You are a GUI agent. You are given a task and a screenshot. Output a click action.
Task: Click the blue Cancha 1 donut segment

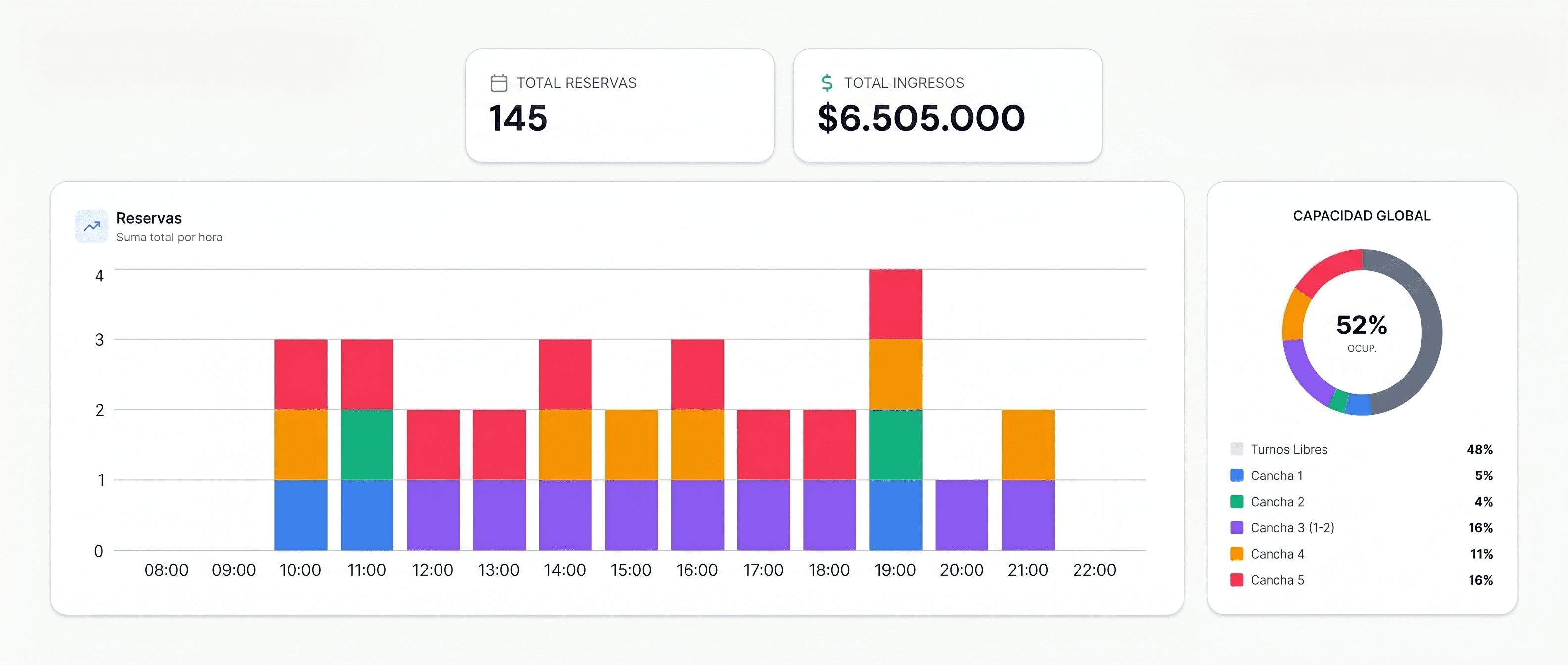[1358, 405]
